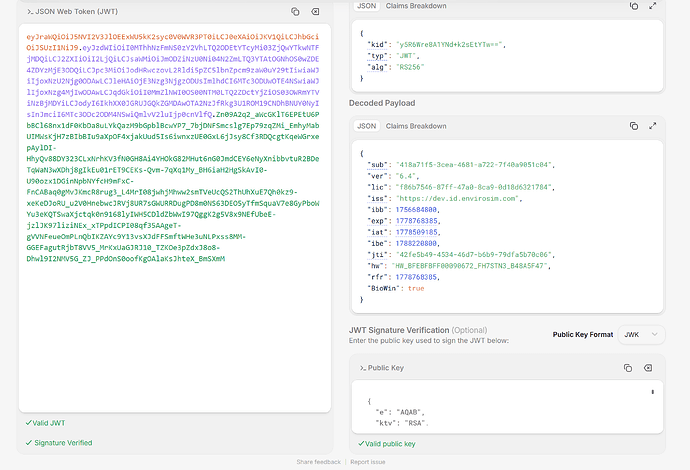Click the Valid public key status
The height and width of the screenshot is (470, 690).
387,444
